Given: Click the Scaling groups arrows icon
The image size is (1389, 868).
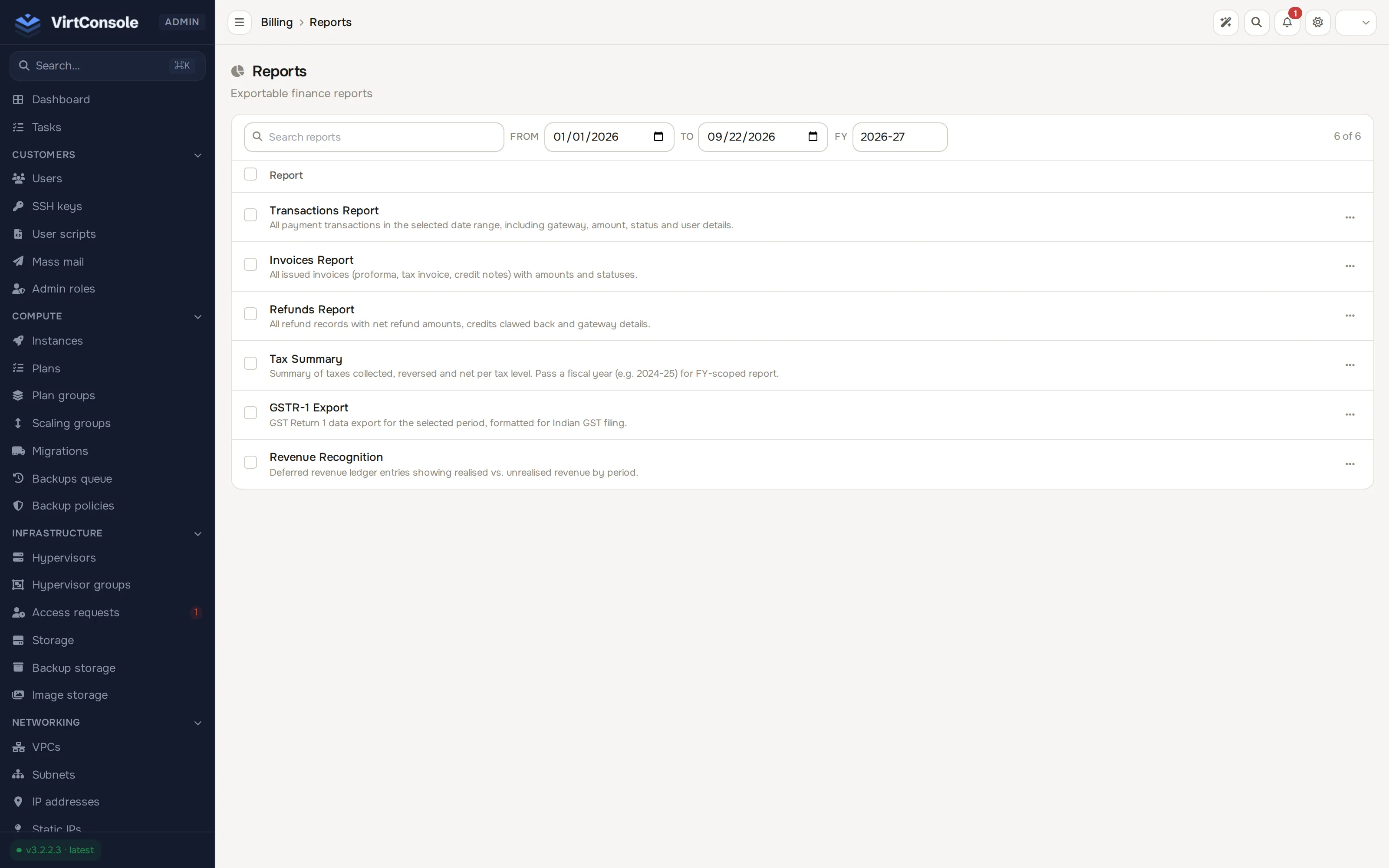Looking at the screenshot, I should (18, 423).
